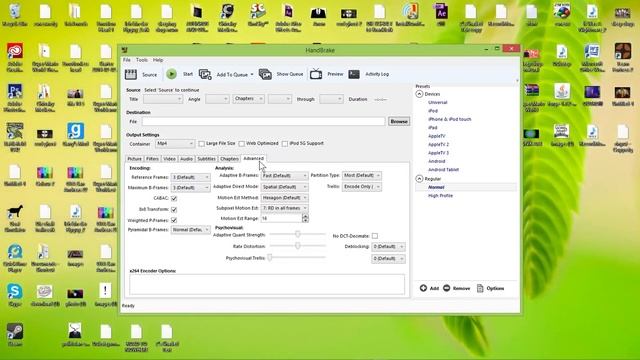
Task: Select the Android Tablet preset
Action: (x=443, y=169)
